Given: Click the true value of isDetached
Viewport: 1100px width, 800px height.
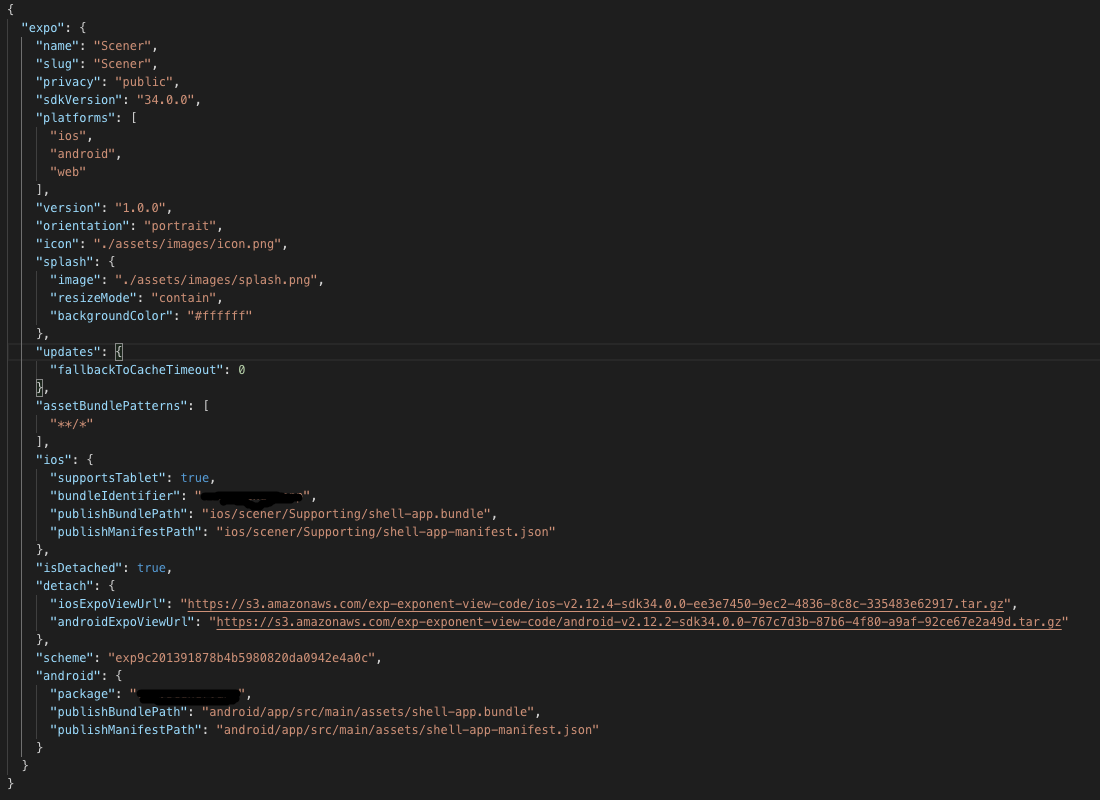Looking at the screenshot, I should [151, 567].
